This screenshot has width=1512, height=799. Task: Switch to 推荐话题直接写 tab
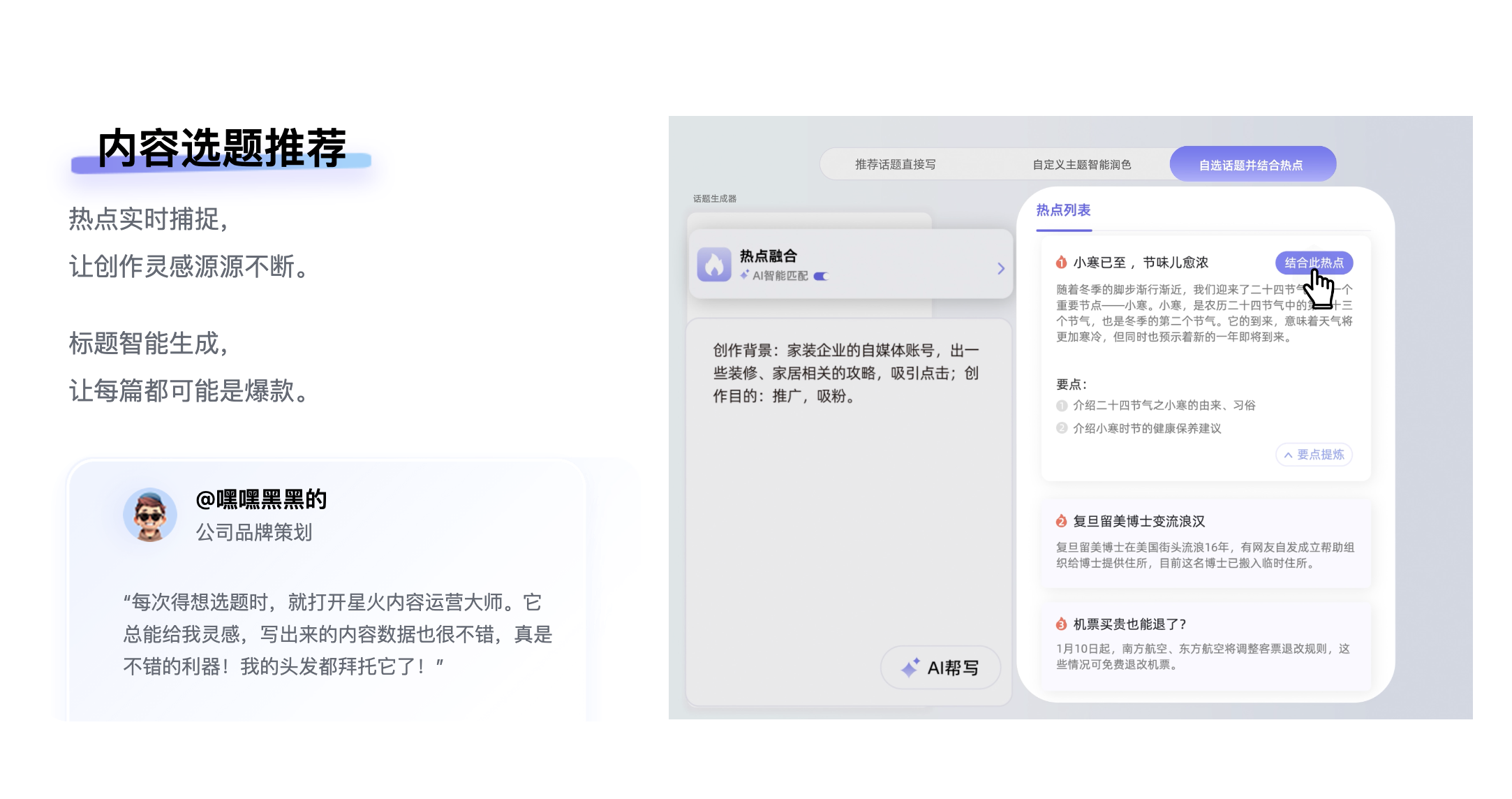[x=895, y=164]
